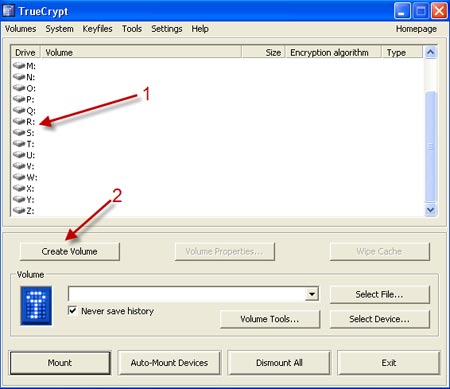This screenshot has height=389, width=450.
Task: Click the volume path input field
Action: click(x=187, y=294)
